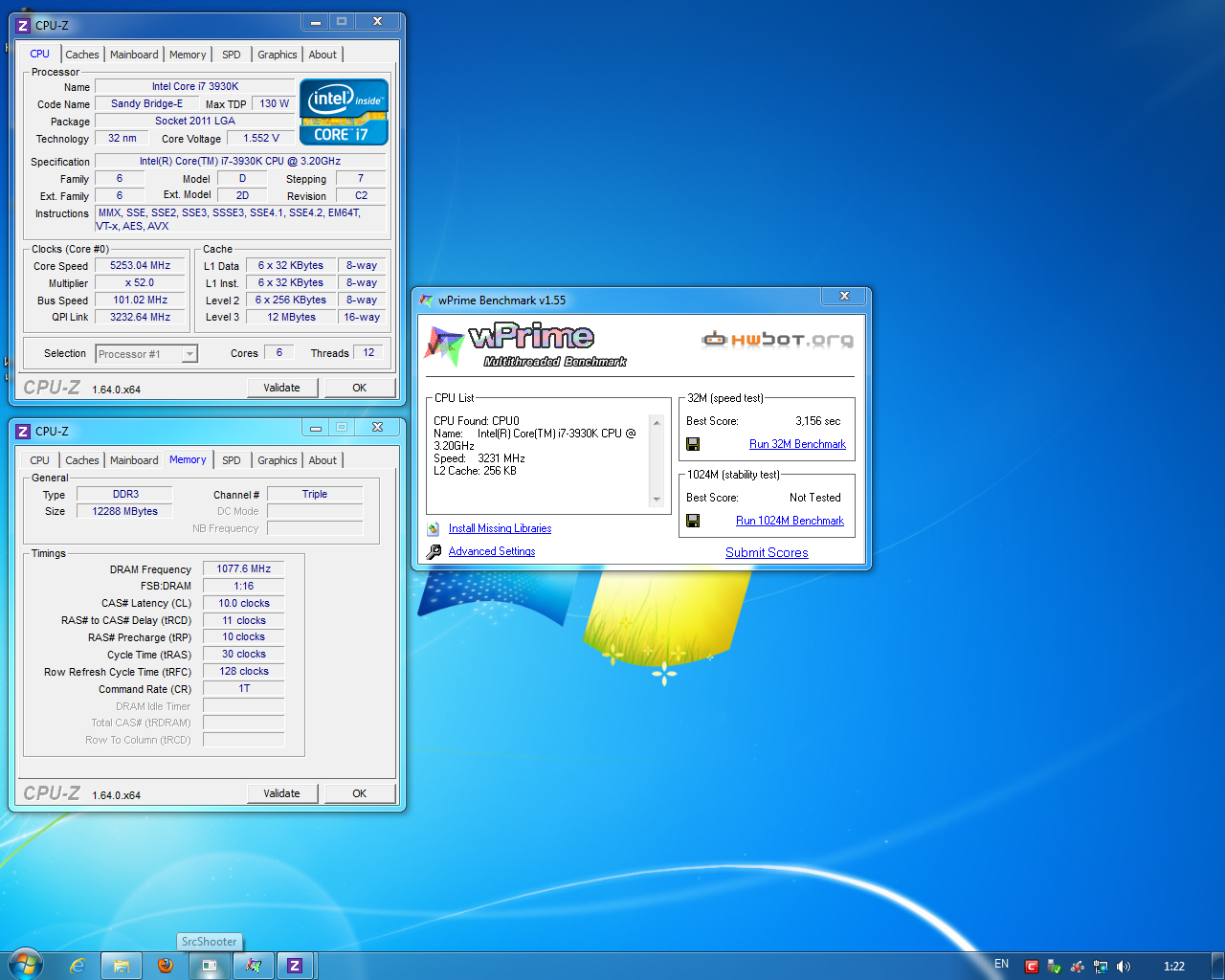This screenshot has height=980, width=1225.
Task: Switch to Caches tab in top CPU-Z window
Action: pyautogui.click(x=82, y=55)
